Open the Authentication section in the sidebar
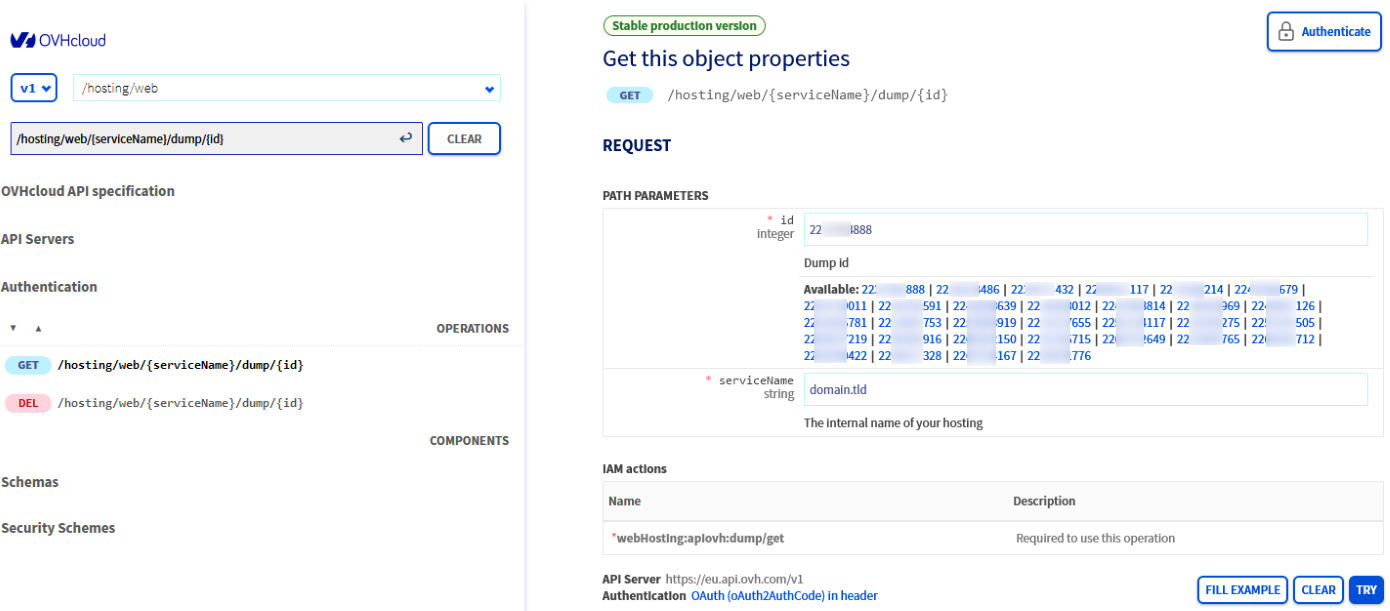1390x611 pixels. point(49,287)
